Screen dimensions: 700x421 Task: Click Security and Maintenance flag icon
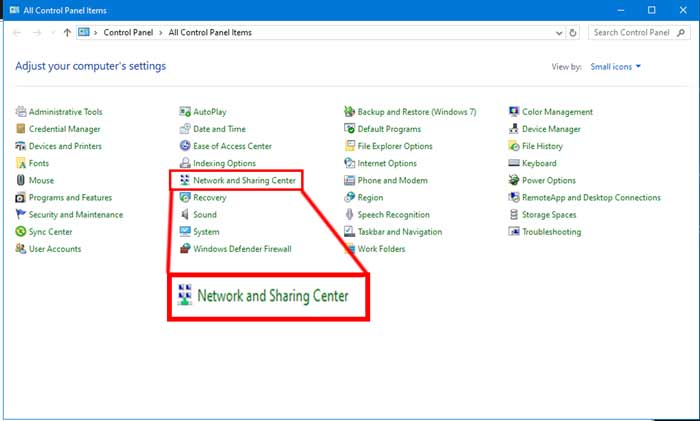21,214
